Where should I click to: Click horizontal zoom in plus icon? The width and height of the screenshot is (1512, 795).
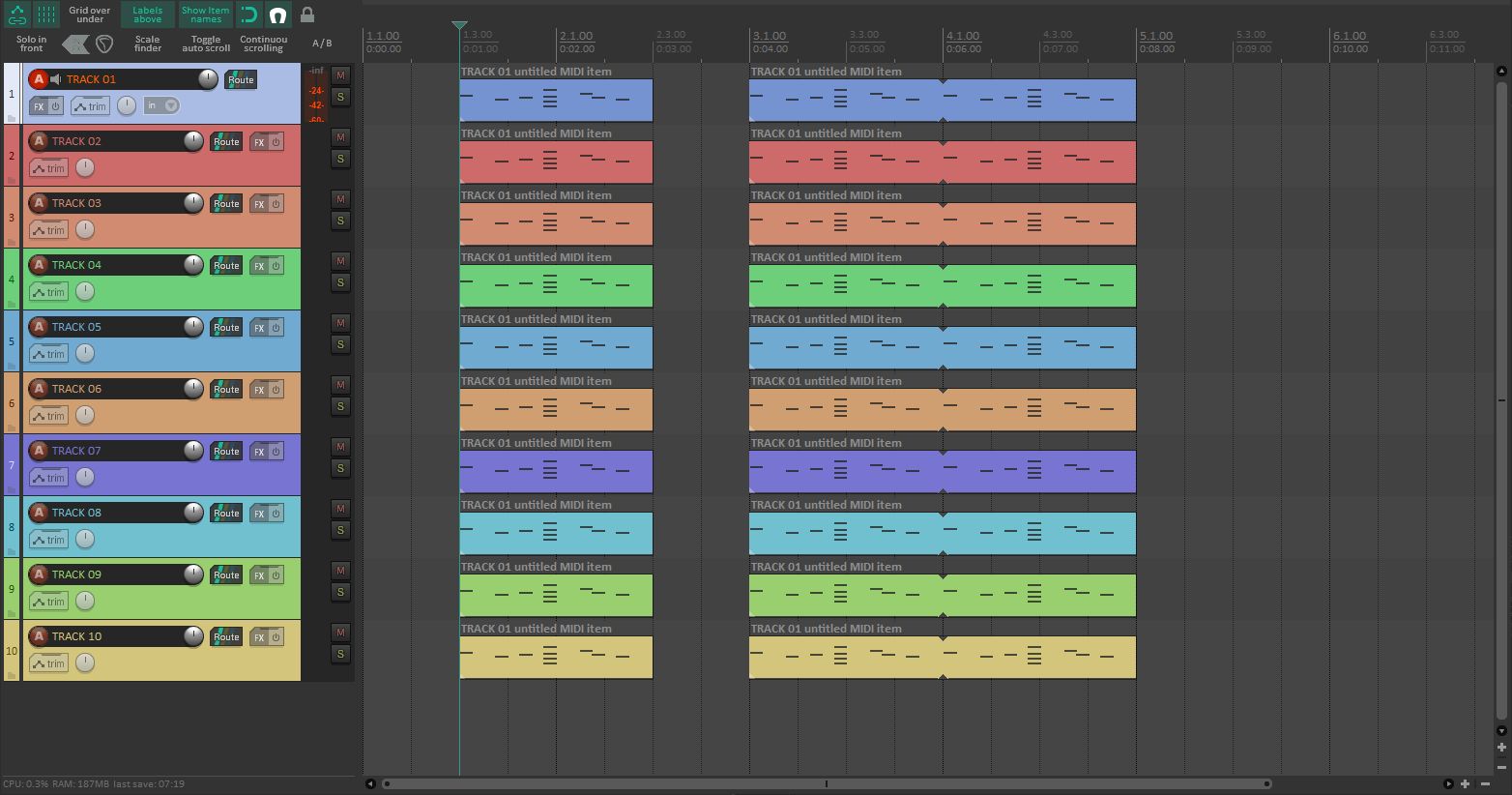[x=1466, y=784]
